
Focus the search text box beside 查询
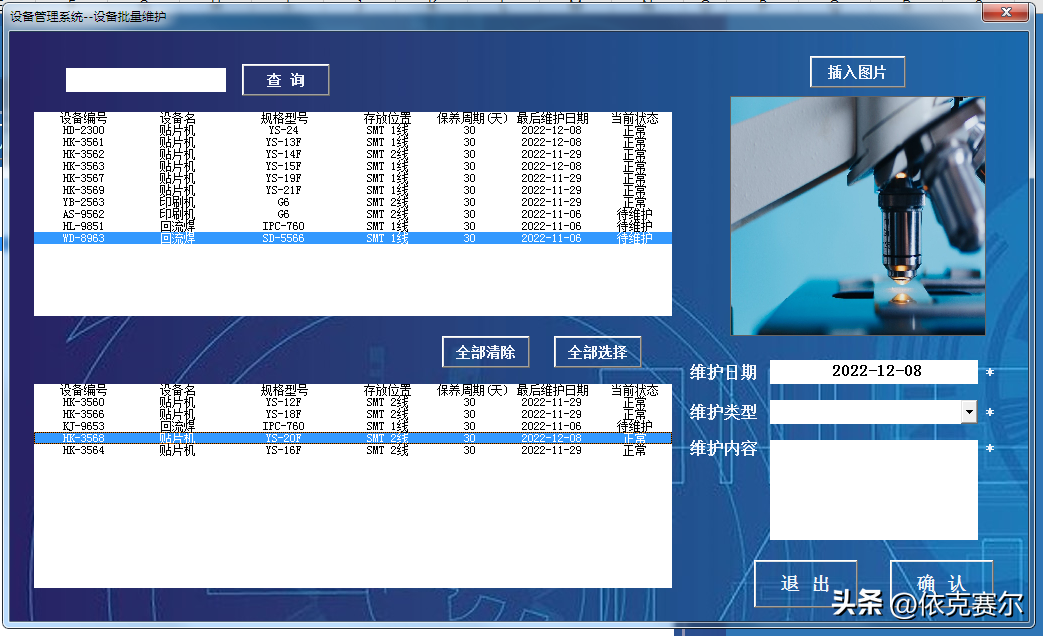pos(146,80)
